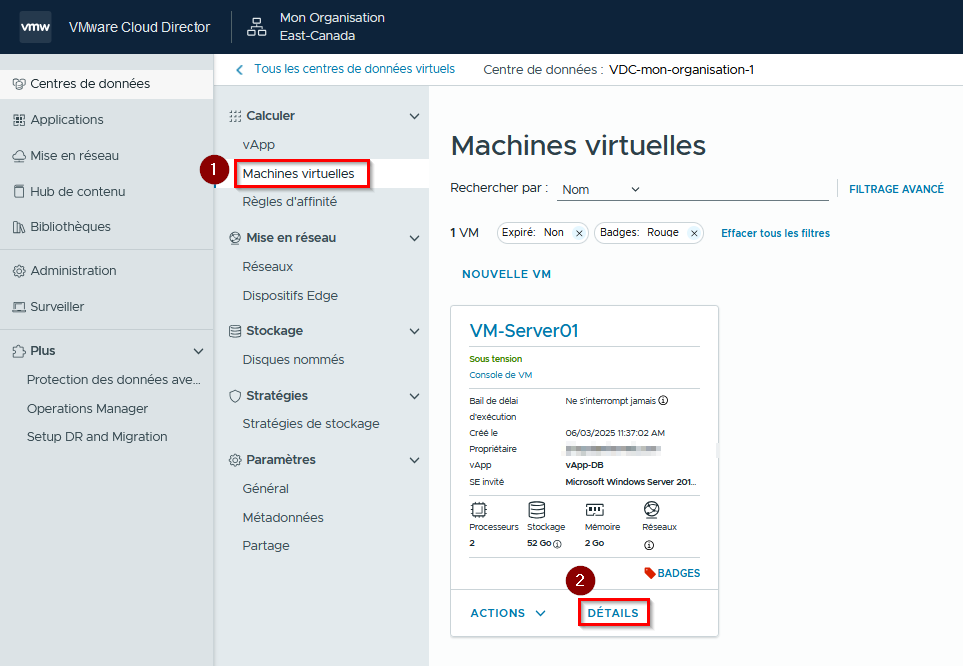The width and height of the screenshot is (963, 666).
Task: Click the search text input field
Action: pos(737,189)
